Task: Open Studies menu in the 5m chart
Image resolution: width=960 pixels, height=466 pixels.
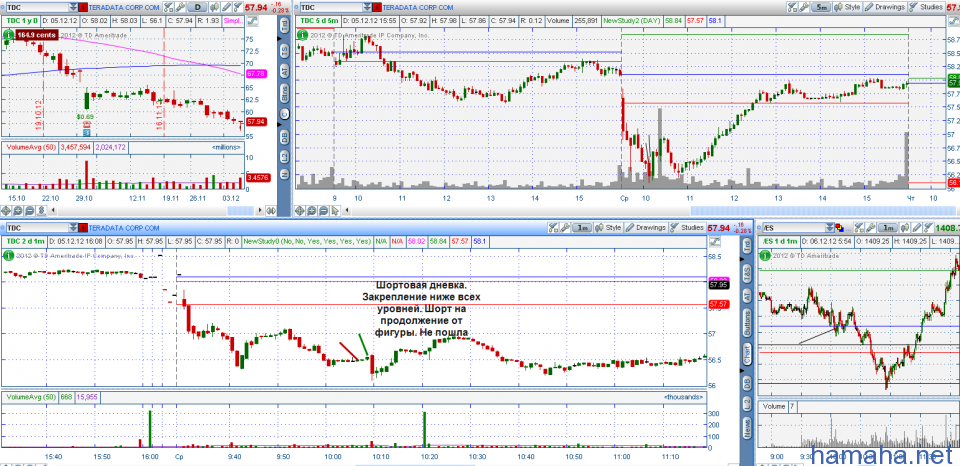Action: click(x=926, y=7)
